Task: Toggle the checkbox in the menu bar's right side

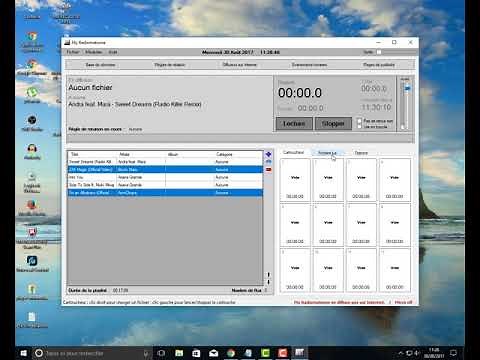Action: [379, 52]
